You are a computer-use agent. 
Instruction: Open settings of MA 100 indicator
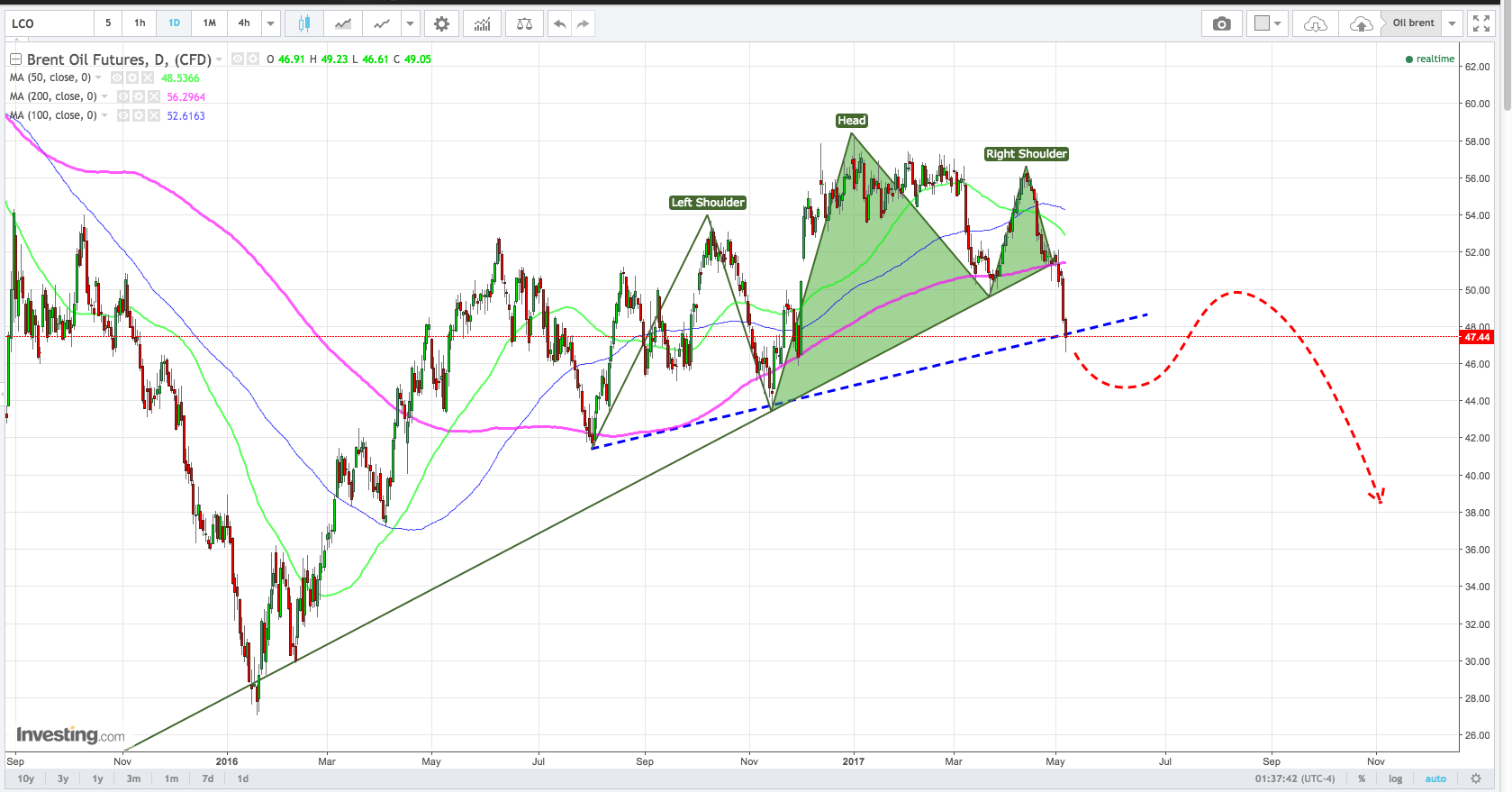[x=139, y=115]
